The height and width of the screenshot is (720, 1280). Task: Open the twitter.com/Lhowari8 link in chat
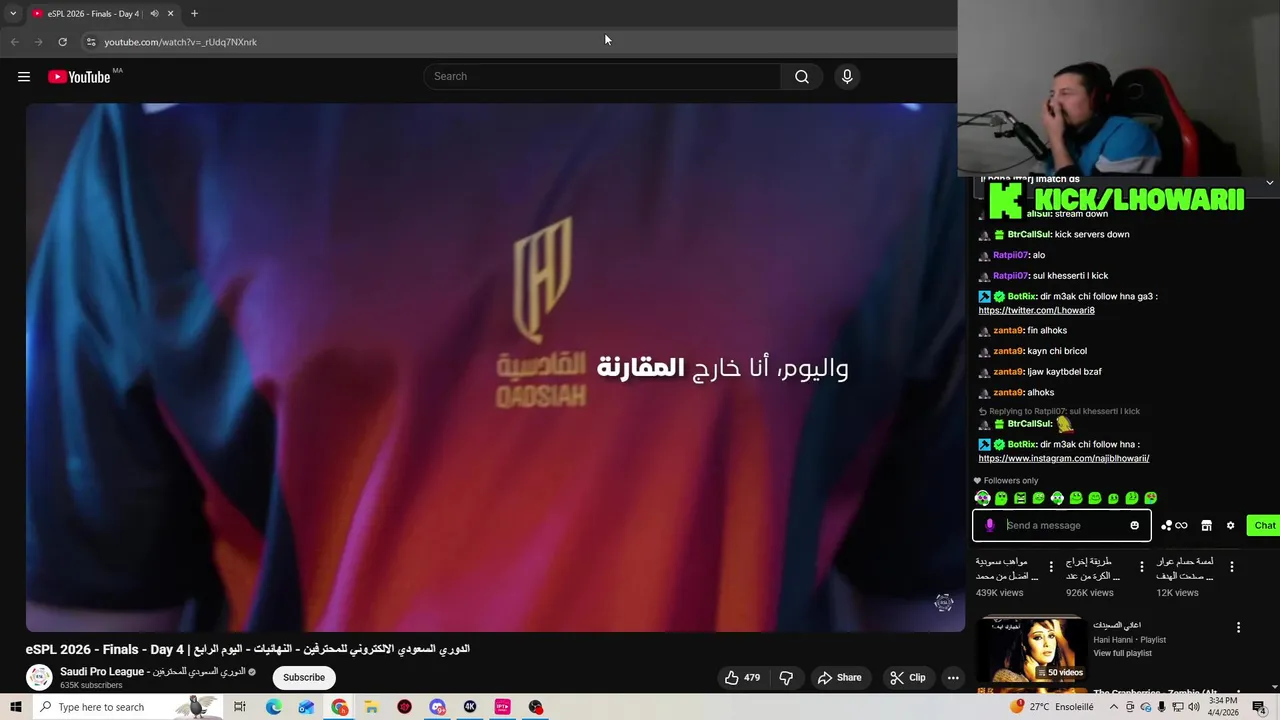(1036, 310)
